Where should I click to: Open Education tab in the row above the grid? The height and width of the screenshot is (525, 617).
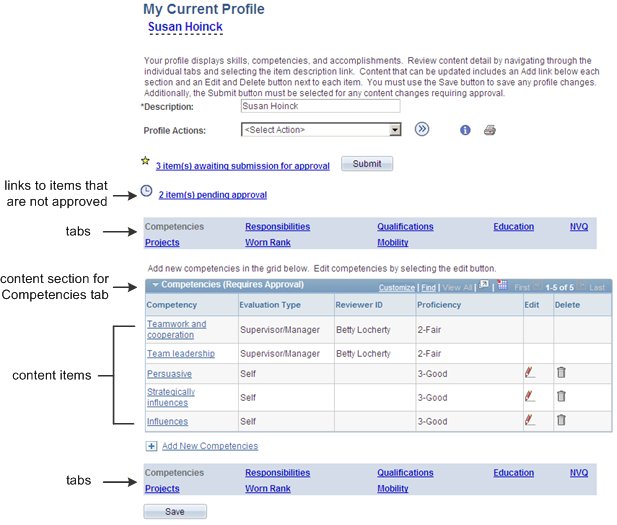tap(514, 227)
